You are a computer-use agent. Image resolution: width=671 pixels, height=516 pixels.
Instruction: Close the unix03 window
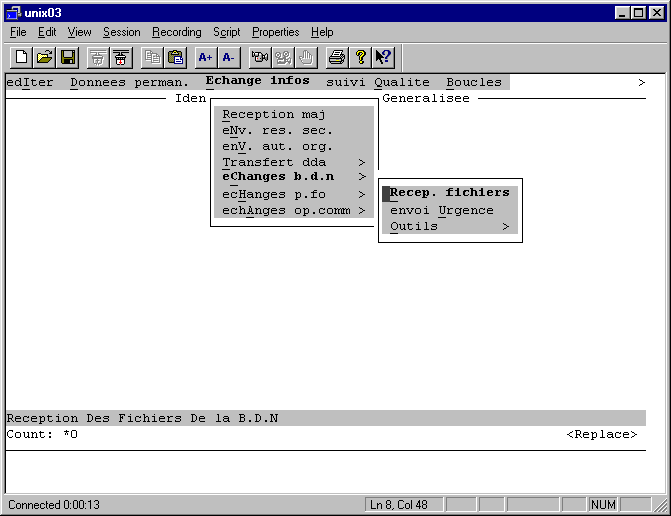656,13
